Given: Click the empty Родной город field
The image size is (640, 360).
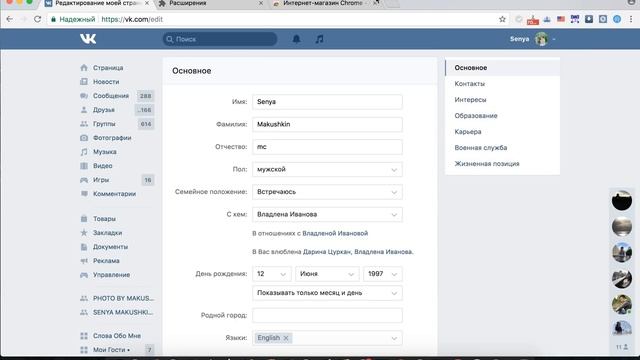Looking at the screenshot, I should (327, 316).
